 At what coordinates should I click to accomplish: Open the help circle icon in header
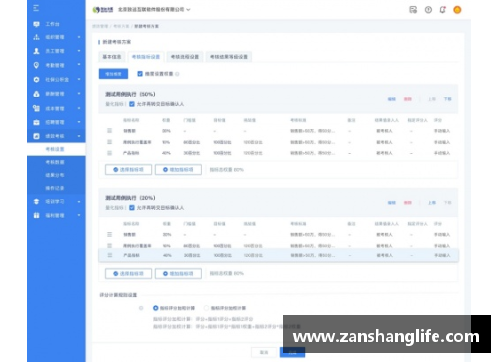click(428, 10)
